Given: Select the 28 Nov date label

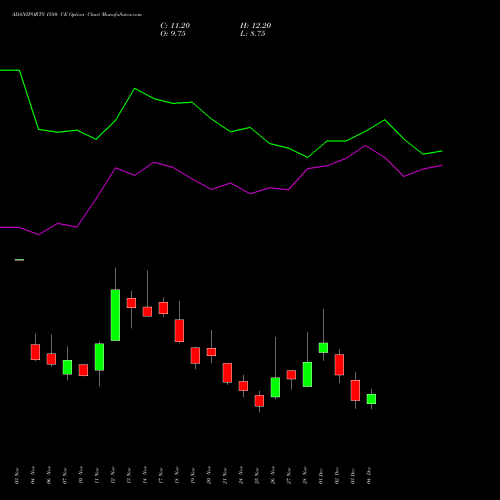Looking at the screenshot, I should click(x=305, y=476).
